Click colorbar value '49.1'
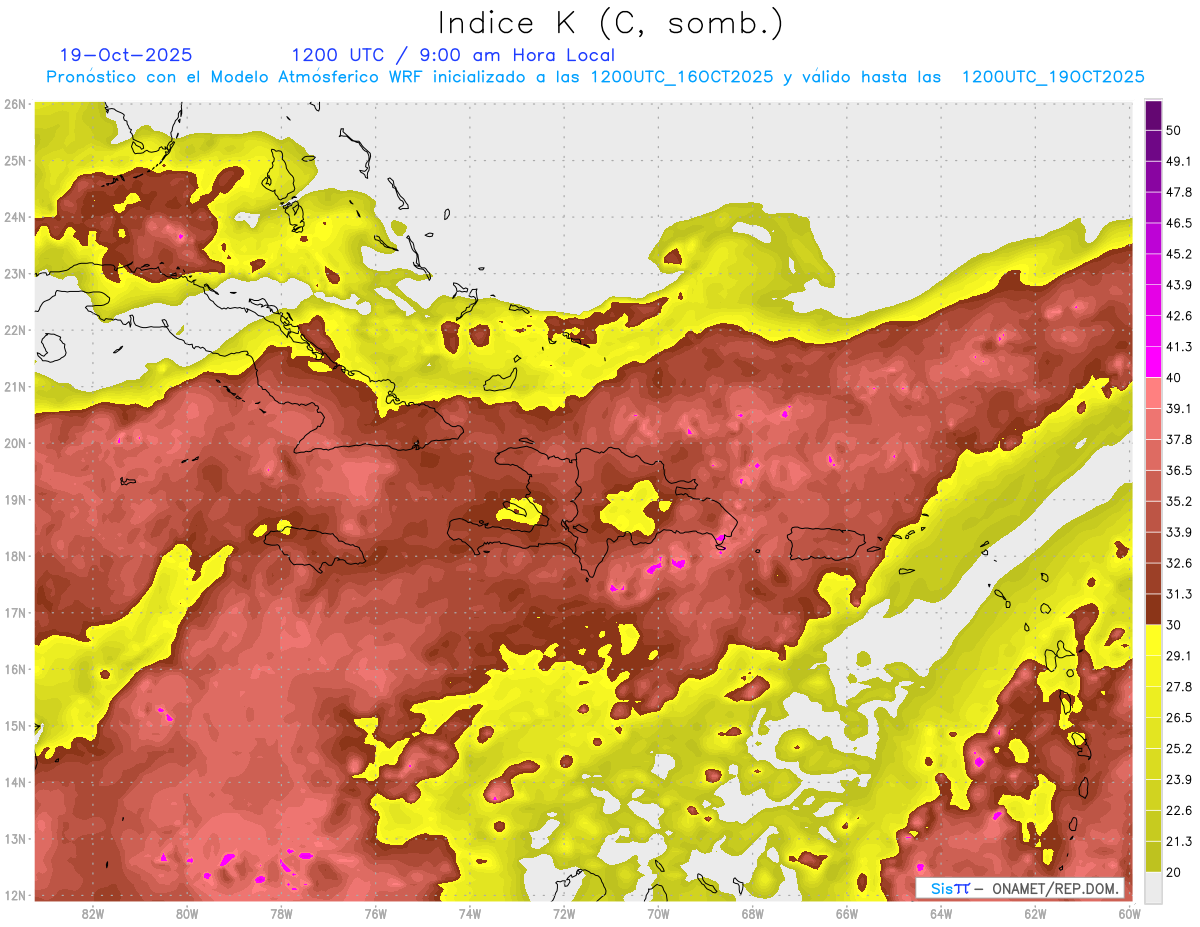Image resolution: width=1200 pixels, height=927 pixels. pyautogui.click(x=1179, y=162)
